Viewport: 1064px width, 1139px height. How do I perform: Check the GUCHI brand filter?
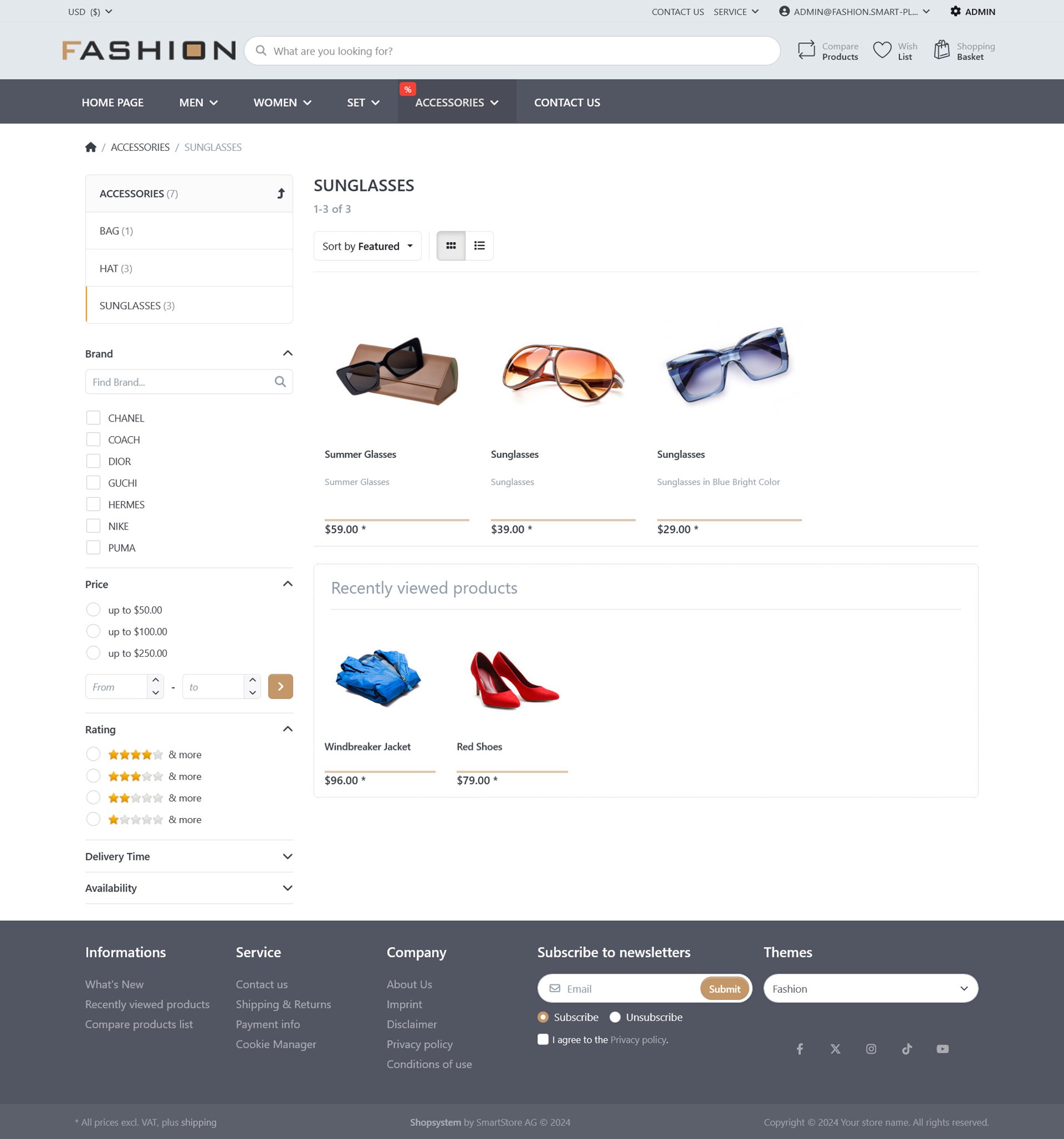coord(93,482)
